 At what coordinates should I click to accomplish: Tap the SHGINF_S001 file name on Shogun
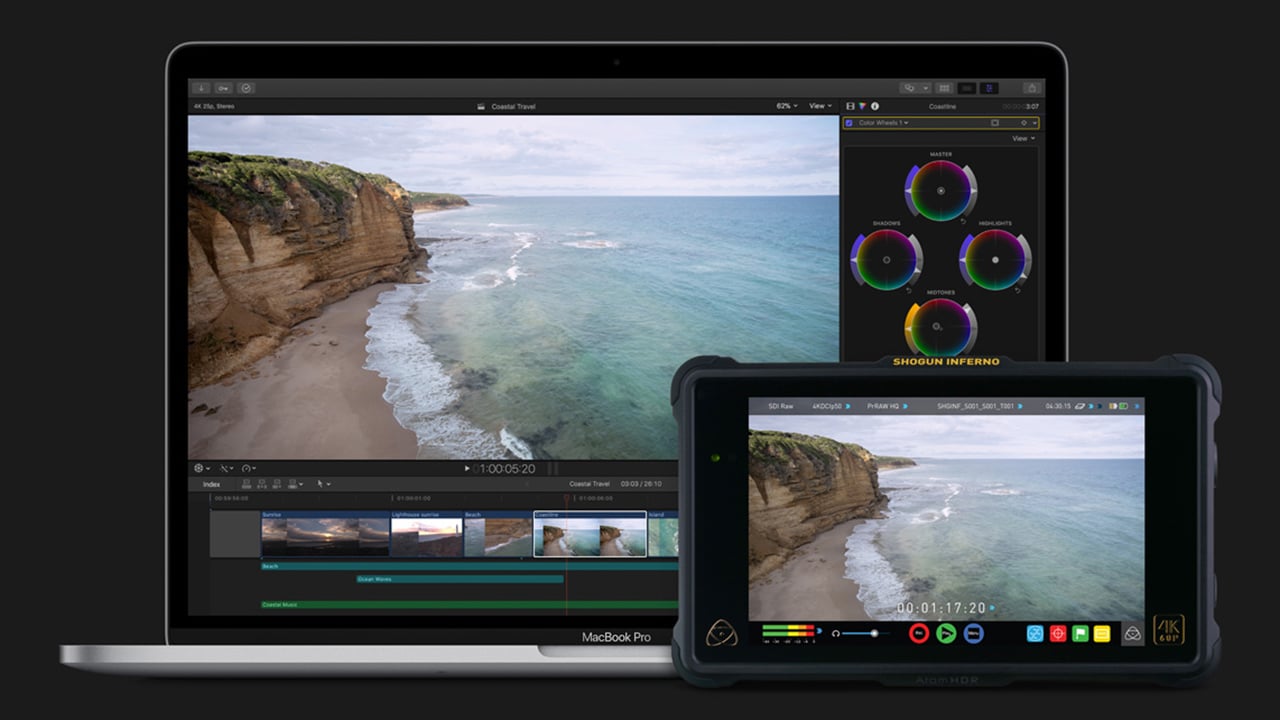978,407
